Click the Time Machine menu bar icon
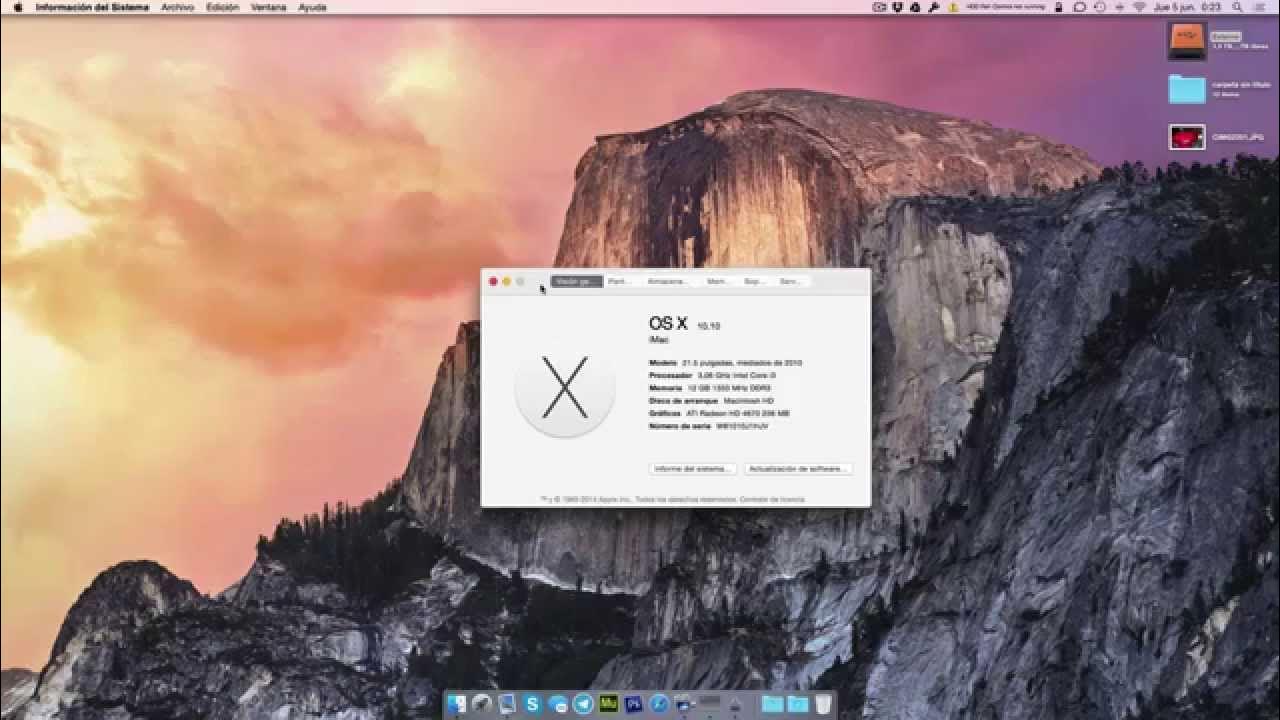1280x720 pixels. 1100,7
